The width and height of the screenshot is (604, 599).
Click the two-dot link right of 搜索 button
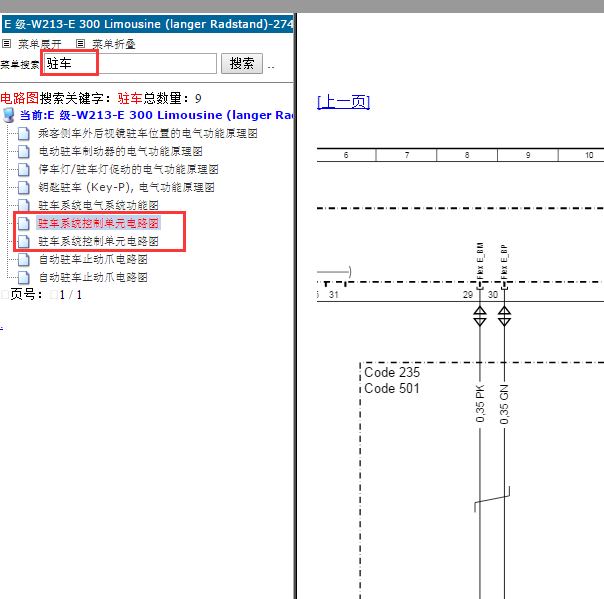point(271,67)
